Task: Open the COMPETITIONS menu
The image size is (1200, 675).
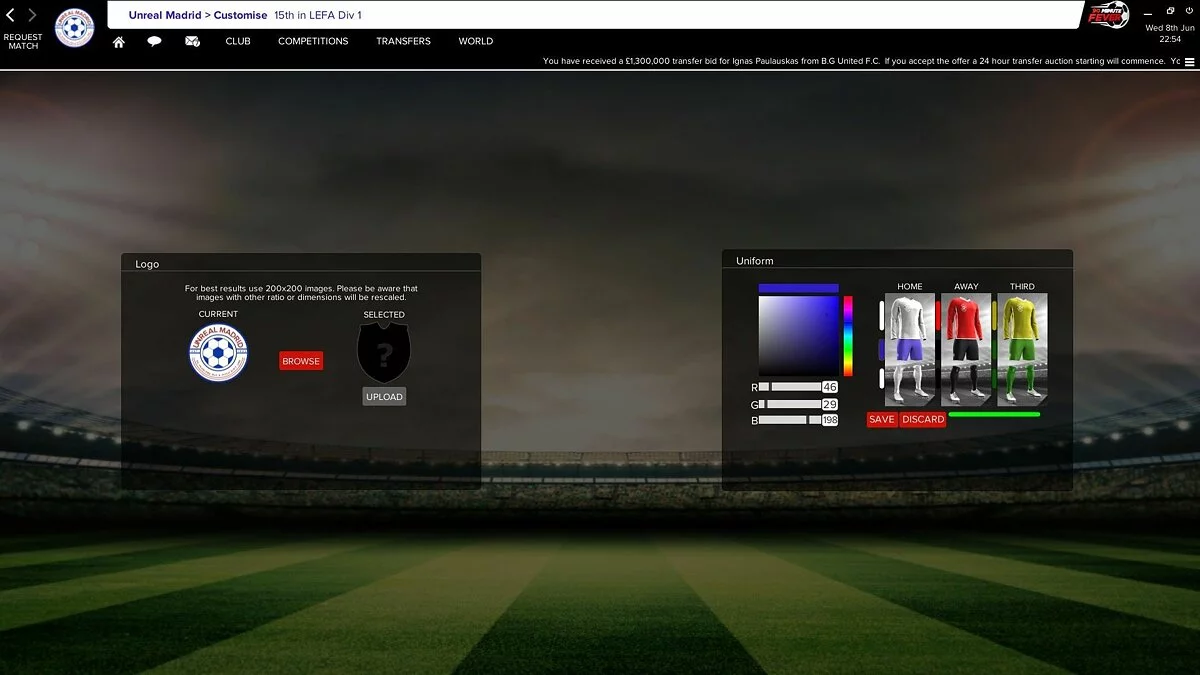Action: click(313, 42)
